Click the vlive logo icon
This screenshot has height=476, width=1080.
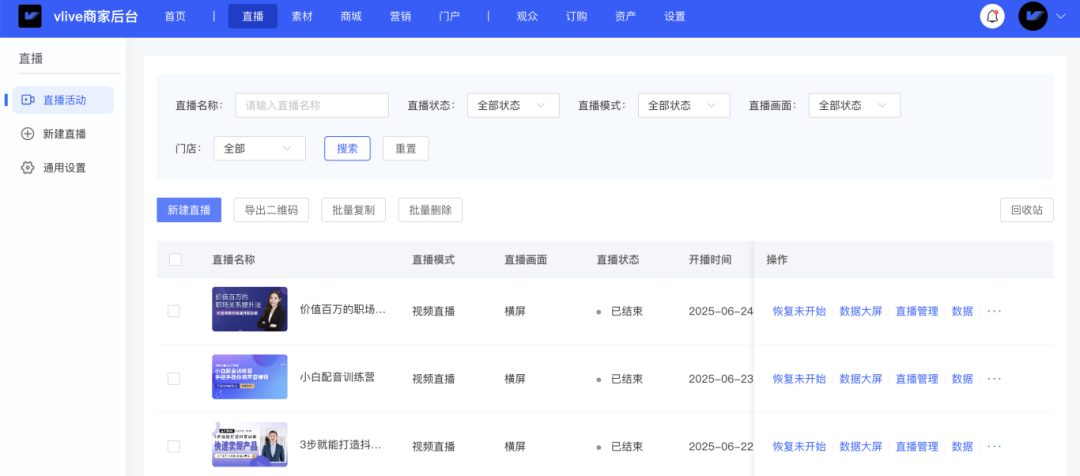(30, 17)
